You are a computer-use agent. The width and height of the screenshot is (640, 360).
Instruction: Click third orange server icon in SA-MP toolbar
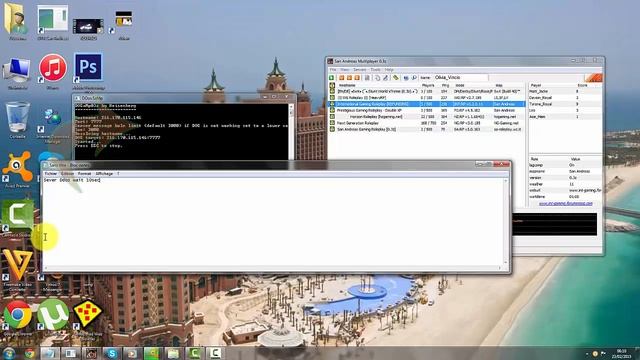coord(357,78)
